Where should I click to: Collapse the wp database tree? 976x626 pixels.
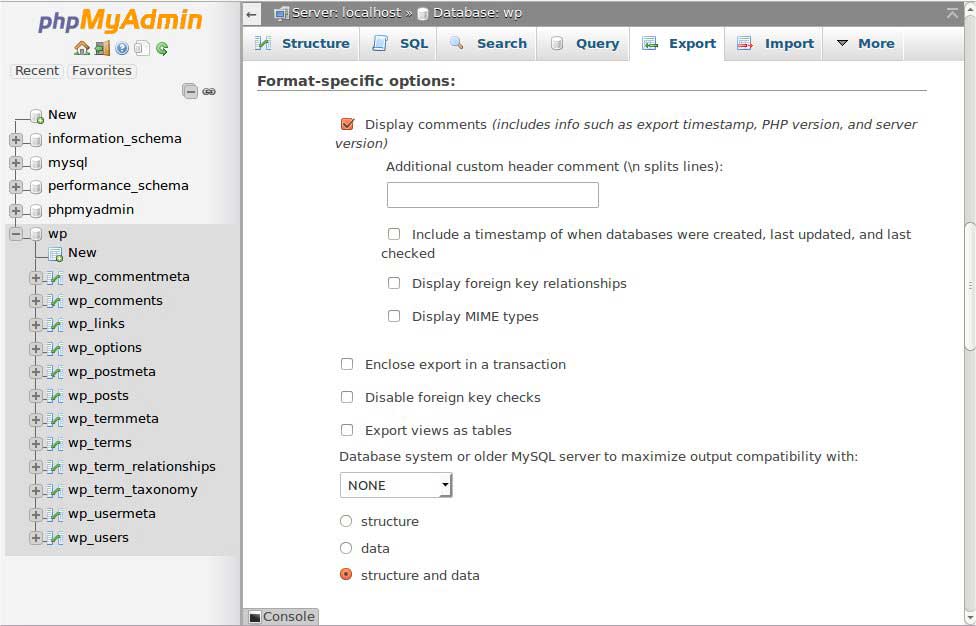tap(16, 234)
